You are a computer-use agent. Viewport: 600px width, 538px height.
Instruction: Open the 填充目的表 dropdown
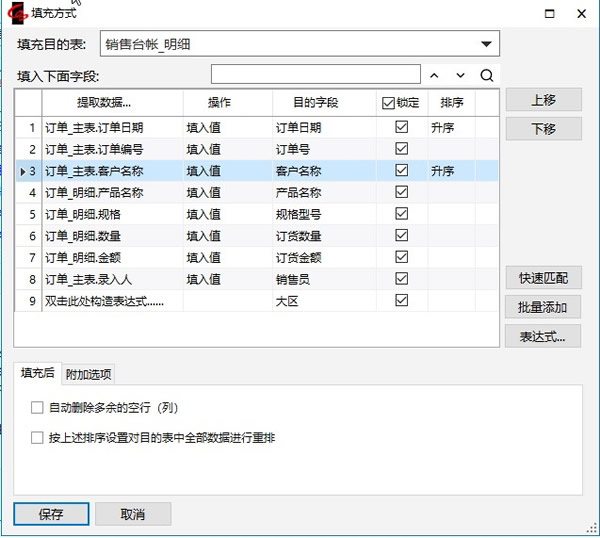[486, 43]
